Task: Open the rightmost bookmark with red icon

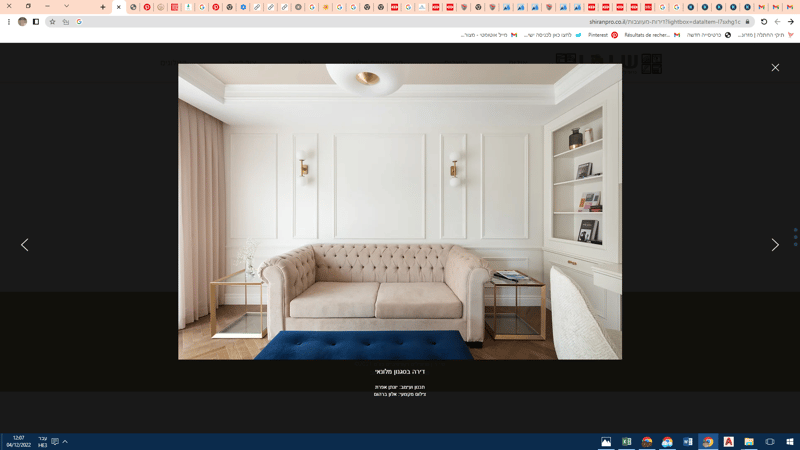Action: [x=765, y=35]
